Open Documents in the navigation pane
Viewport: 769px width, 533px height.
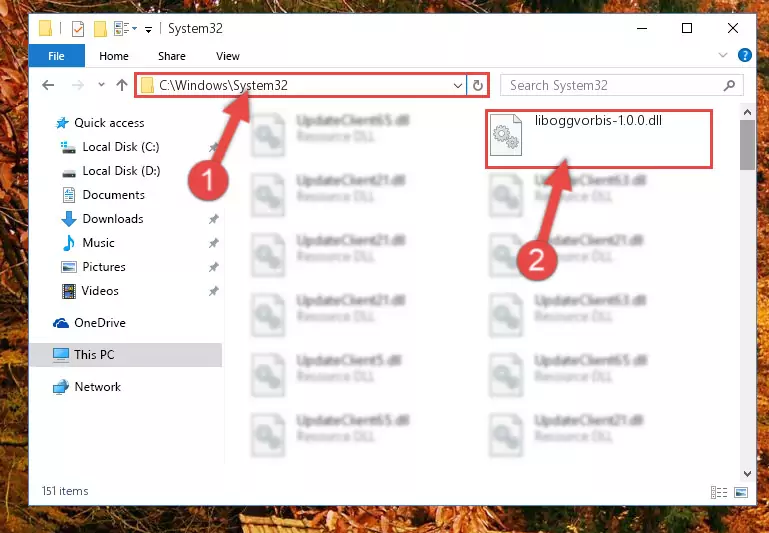click(x=113, y=195)
